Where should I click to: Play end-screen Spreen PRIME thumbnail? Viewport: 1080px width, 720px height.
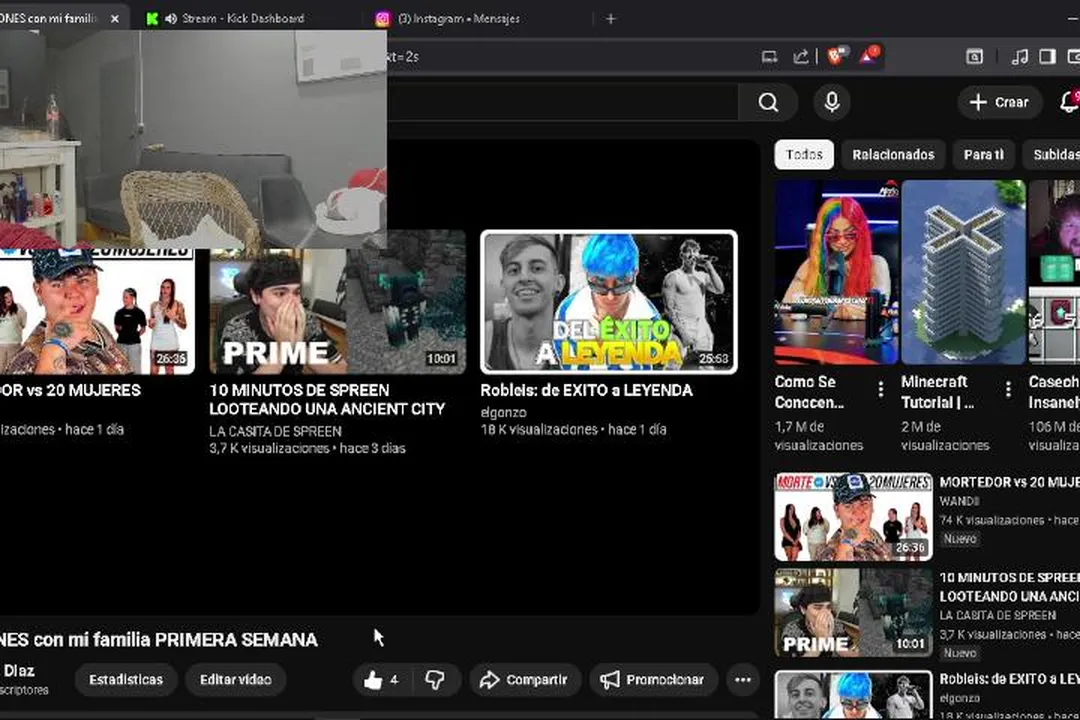[x=338, y=303]
